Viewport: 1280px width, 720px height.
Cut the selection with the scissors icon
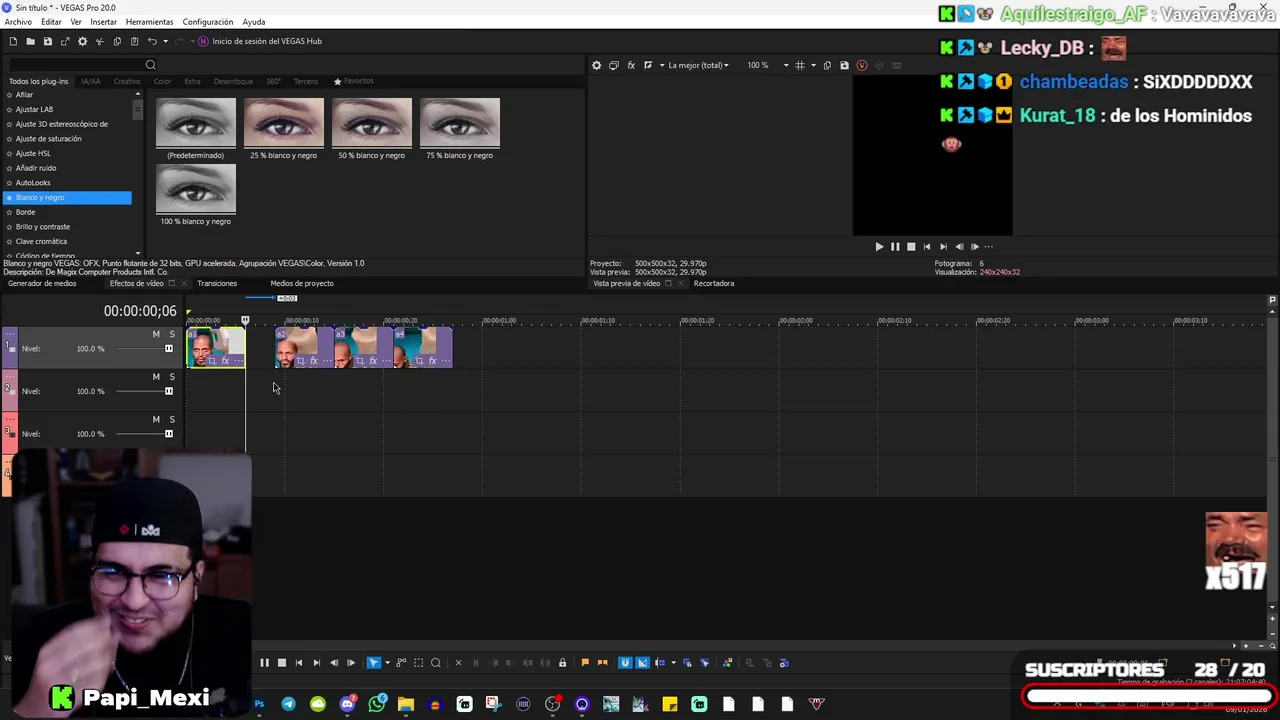coord(99,41)
